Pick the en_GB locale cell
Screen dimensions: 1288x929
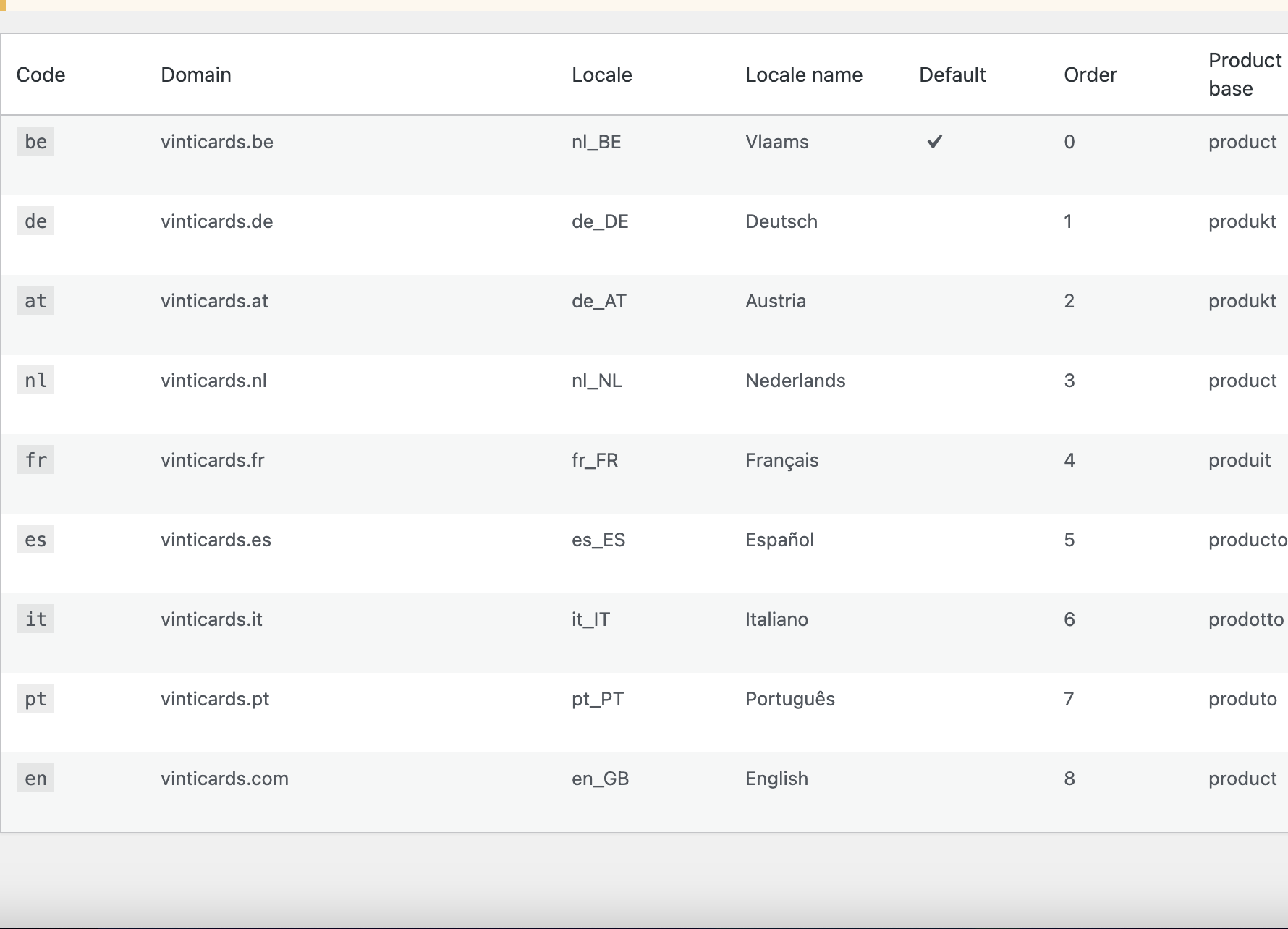pos(601,779)
